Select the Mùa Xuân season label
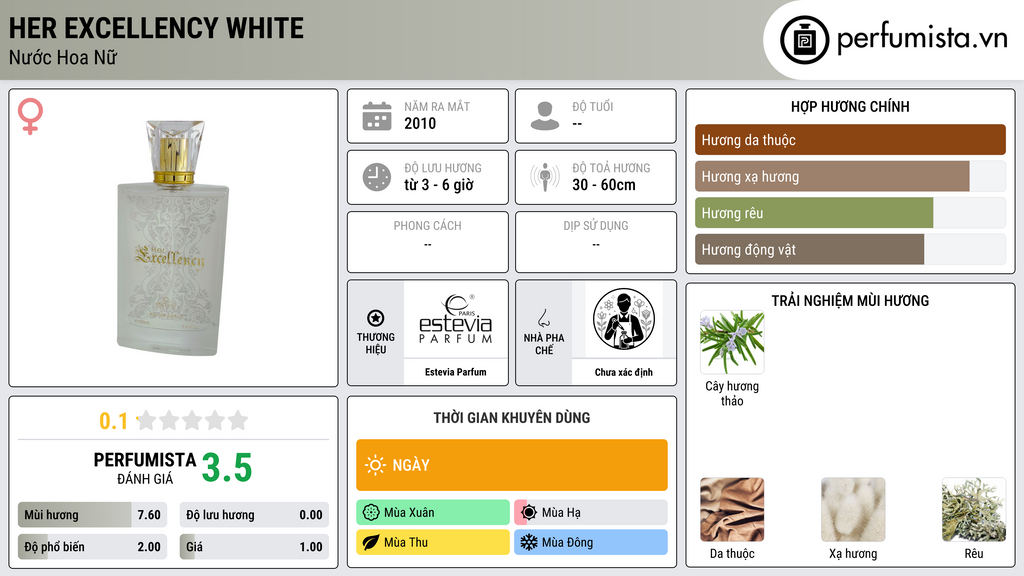This screenshot has width=1024, height=576. (x=409, y=513)
